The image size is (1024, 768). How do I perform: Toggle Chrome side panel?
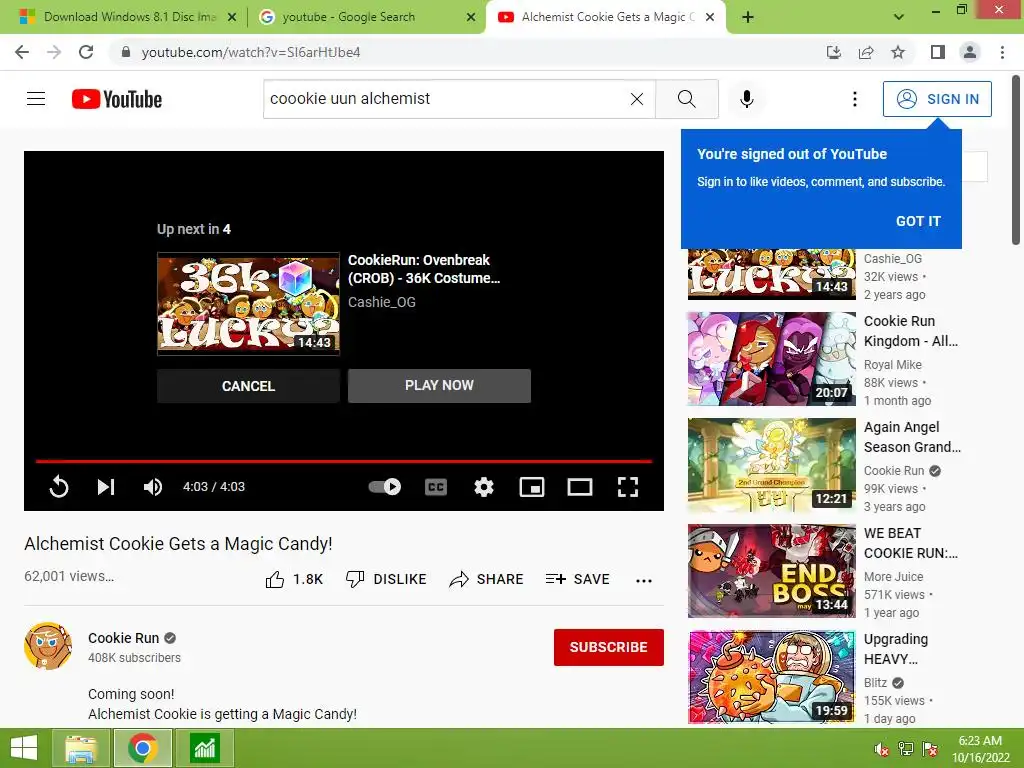coord(938,52)
